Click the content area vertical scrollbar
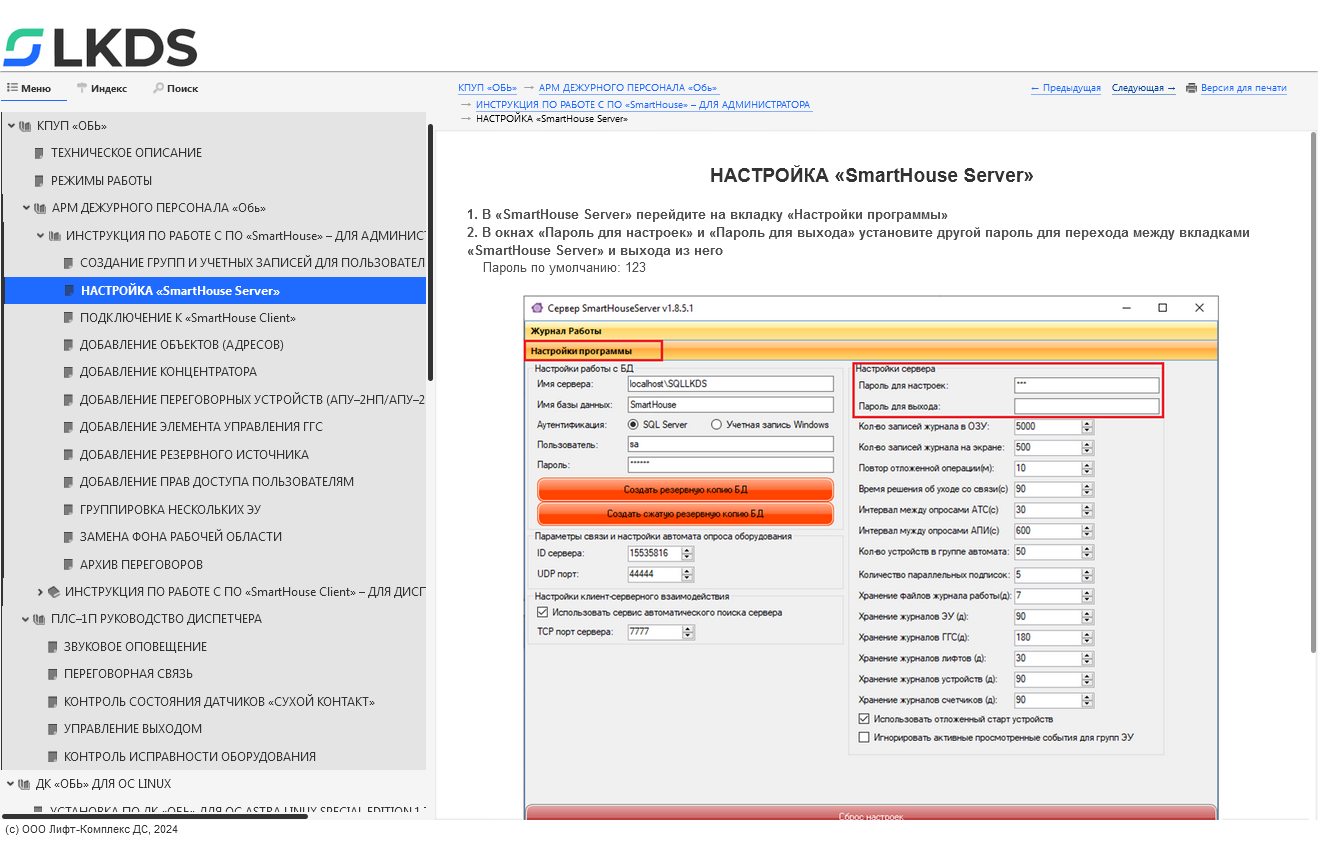The image size is (1318, 843). [x=1314, y=395]
